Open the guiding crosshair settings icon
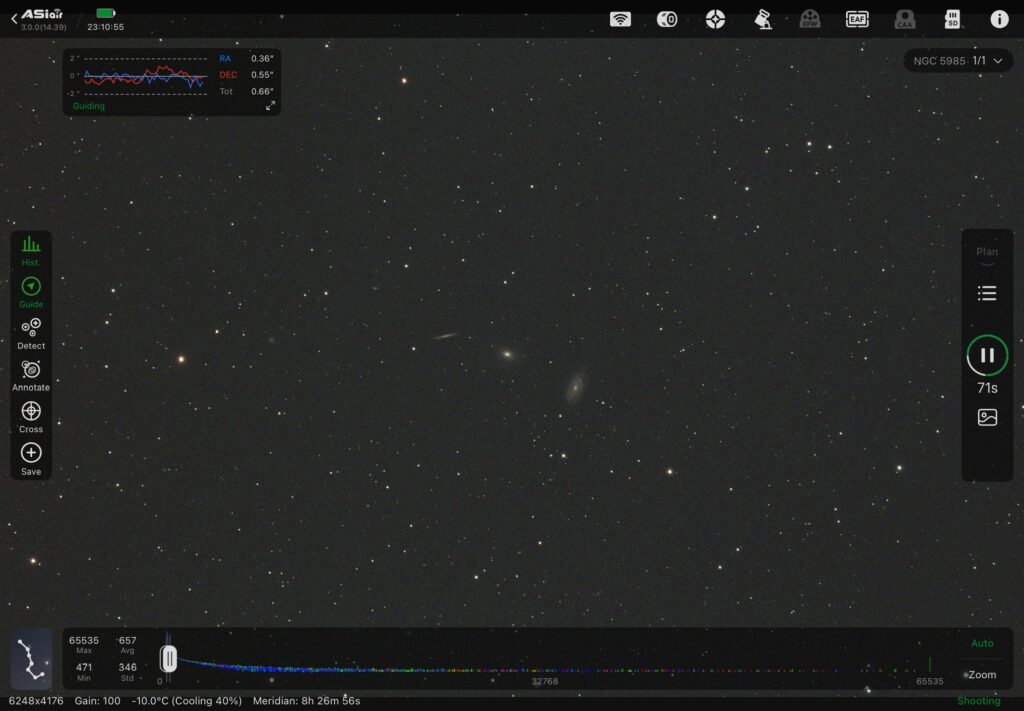1024x711 pixels. [715, 19]
